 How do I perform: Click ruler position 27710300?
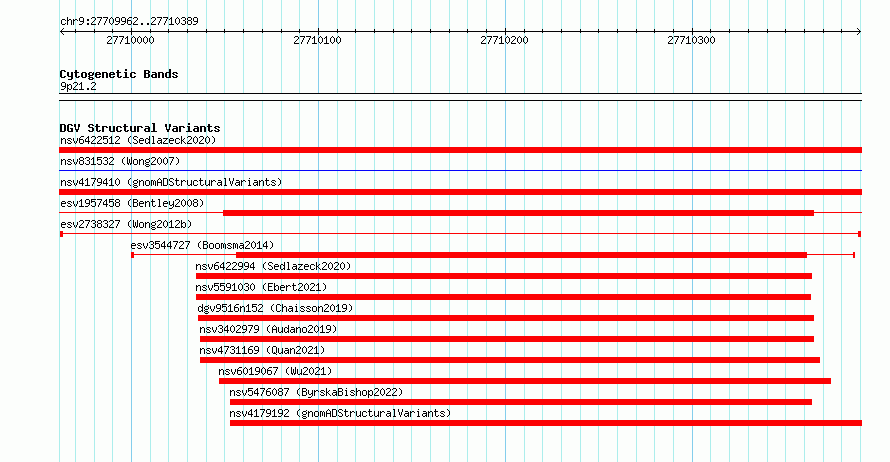[691, 40]
